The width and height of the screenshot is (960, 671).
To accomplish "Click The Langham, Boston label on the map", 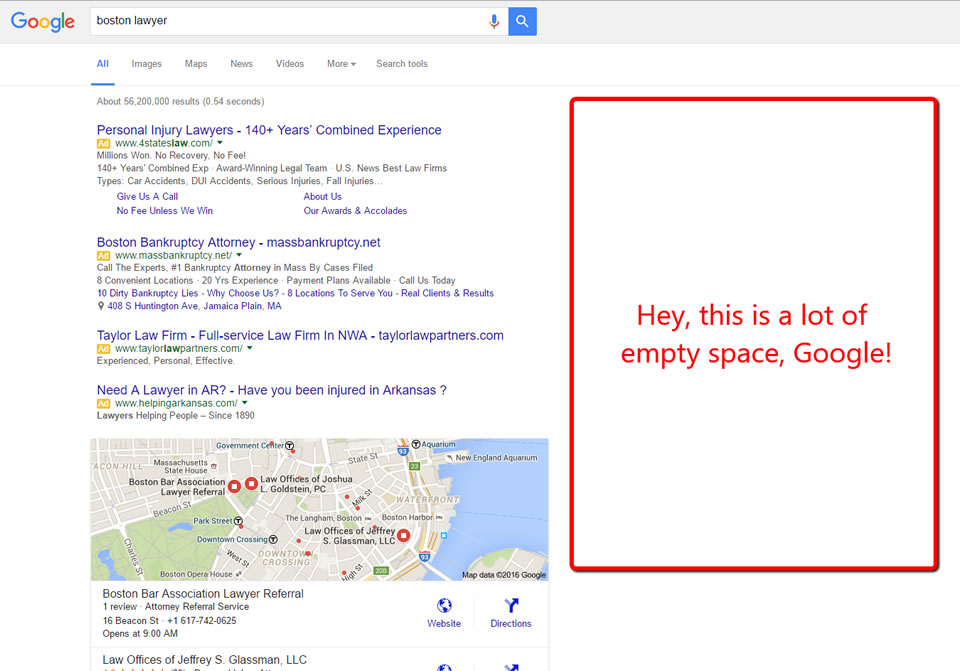I will 324,518.
